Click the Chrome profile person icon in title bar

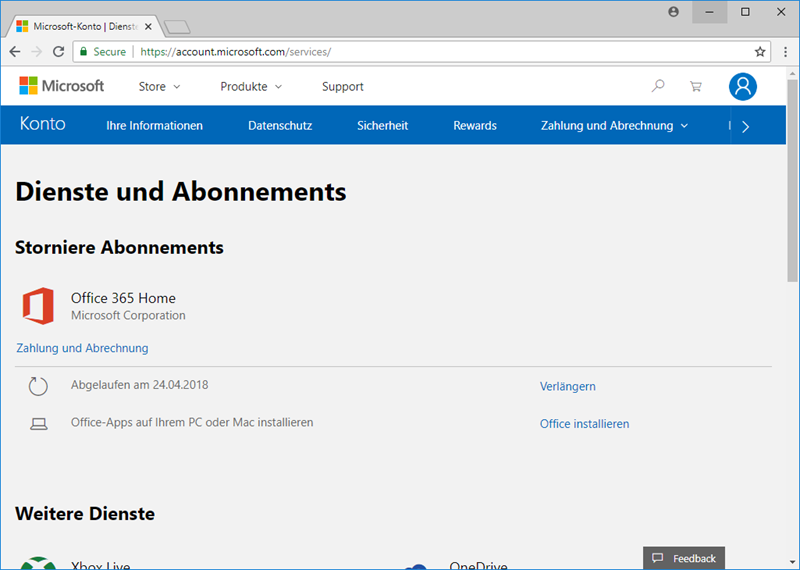pos(673,12)
